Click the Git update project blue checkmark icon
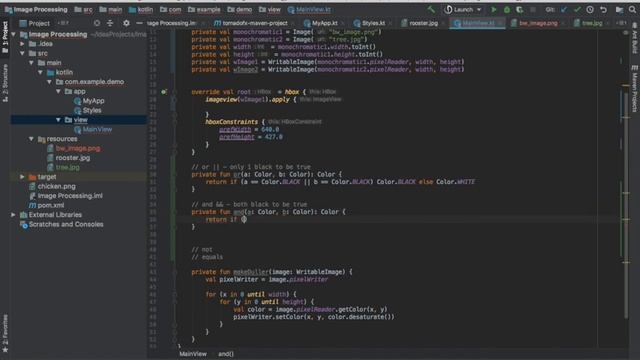640x360 pixels. pyautogui.click(x=564, y=9)
